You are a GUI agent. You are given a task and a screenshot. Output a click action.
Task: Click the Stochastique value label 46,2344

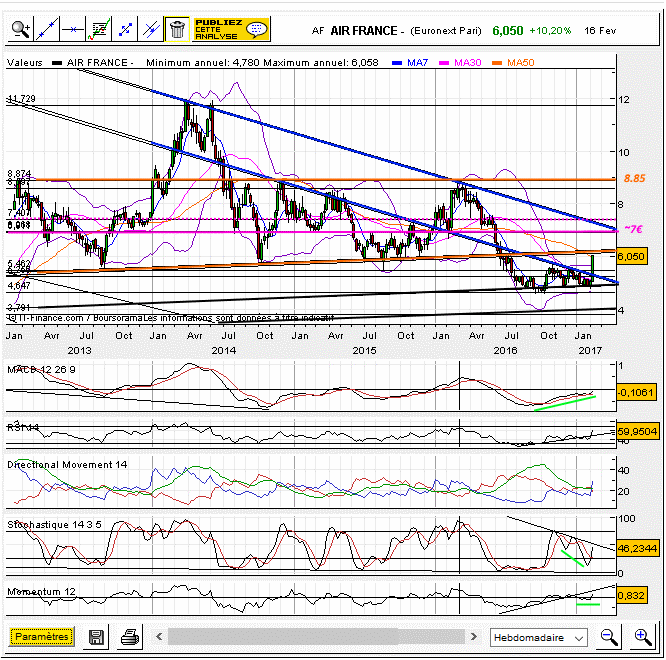point(637,549)
